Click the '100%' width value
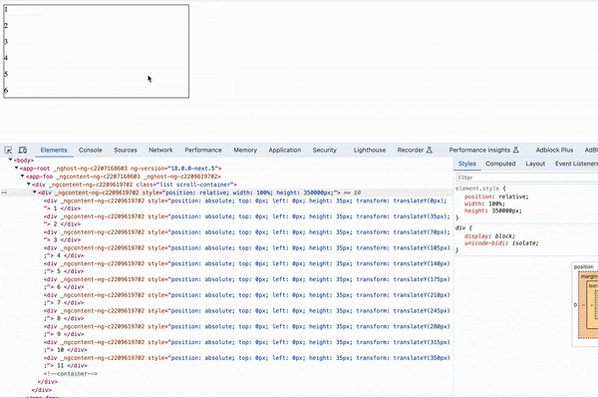Image resolution: width=598 pixels, height=398 pixels. (495, 204)
